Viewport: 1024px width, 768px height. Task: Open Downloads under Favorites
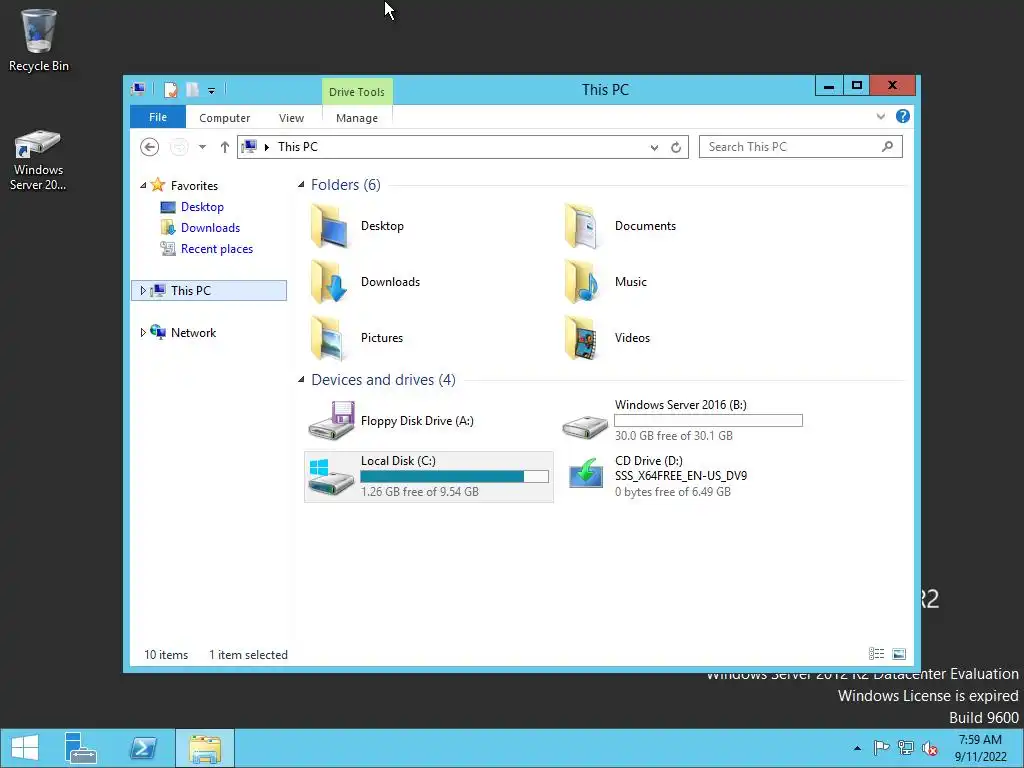[x=210, y=228]
